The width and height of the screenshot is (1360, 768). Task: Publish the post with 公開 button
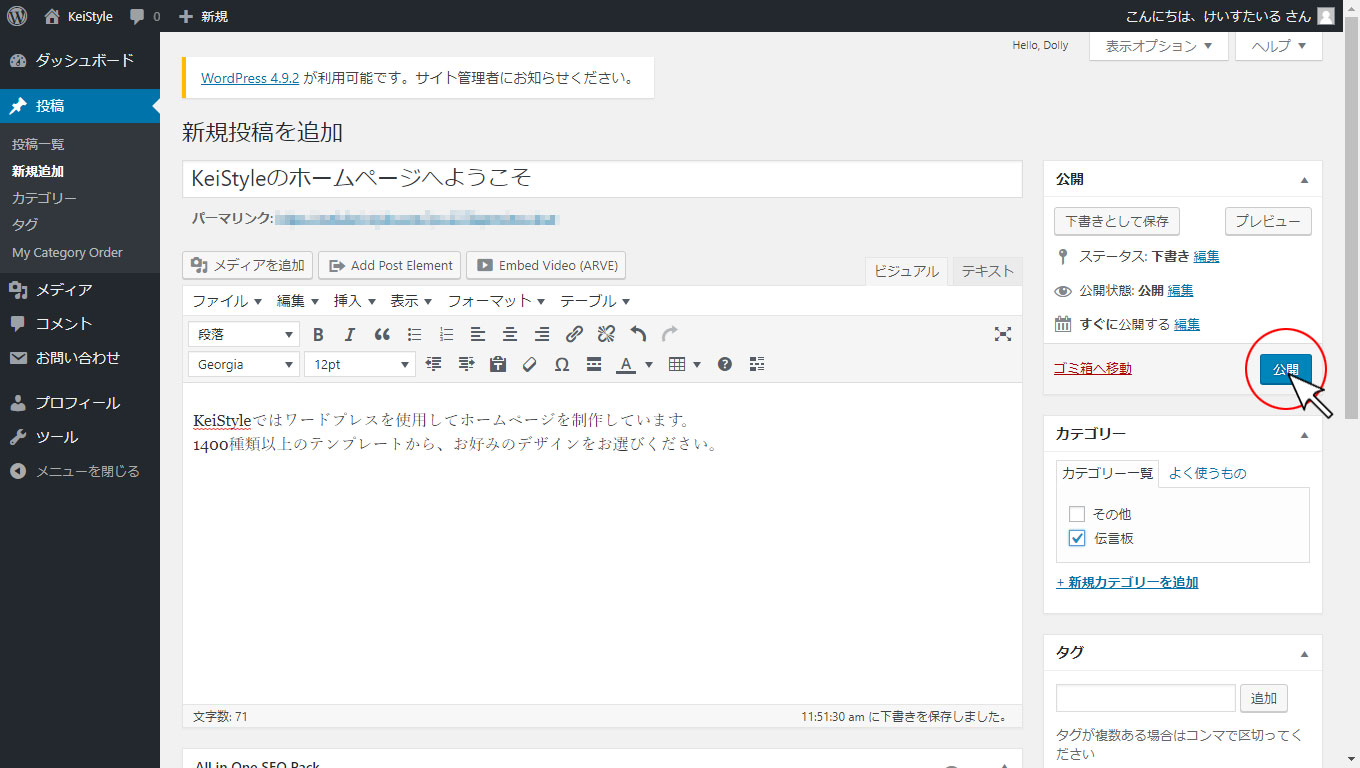[x=1285, y=369]
